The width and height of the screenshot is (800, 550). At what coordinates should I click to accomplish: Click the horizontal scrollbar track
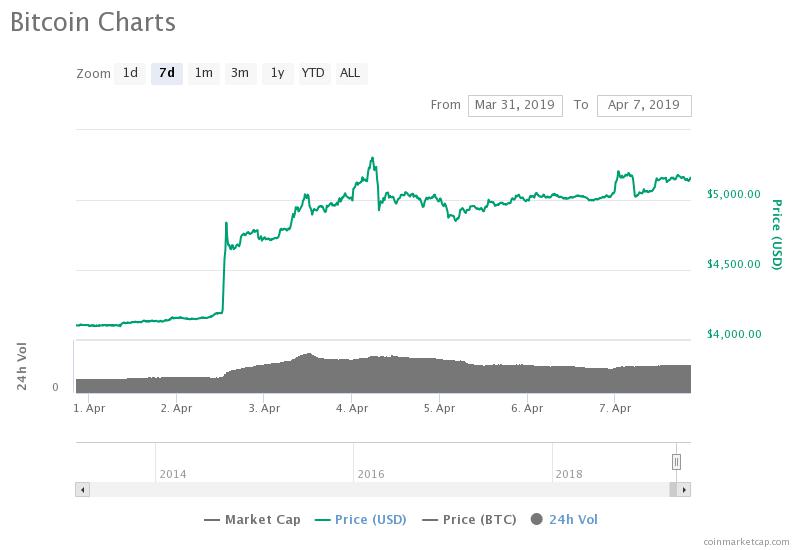[380, 490]
